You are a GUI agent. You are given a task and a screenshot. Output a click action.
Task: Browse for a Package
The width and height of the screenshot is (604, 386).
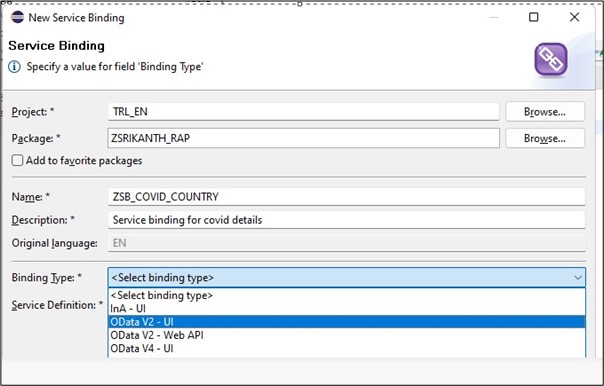(x=545, y=138)
